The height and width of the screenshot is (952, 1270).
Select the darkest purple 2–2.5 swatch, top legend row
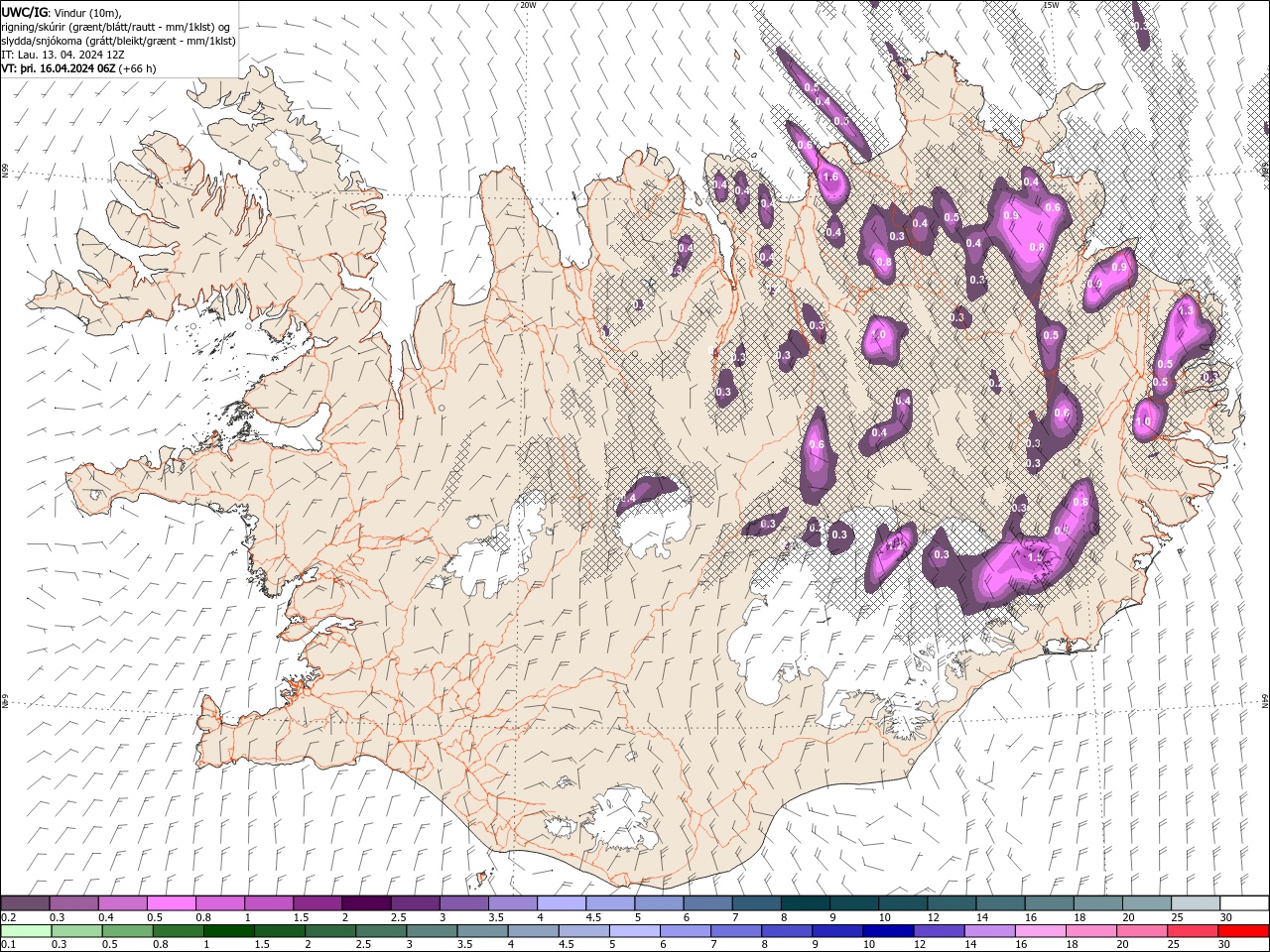point(366,903)
